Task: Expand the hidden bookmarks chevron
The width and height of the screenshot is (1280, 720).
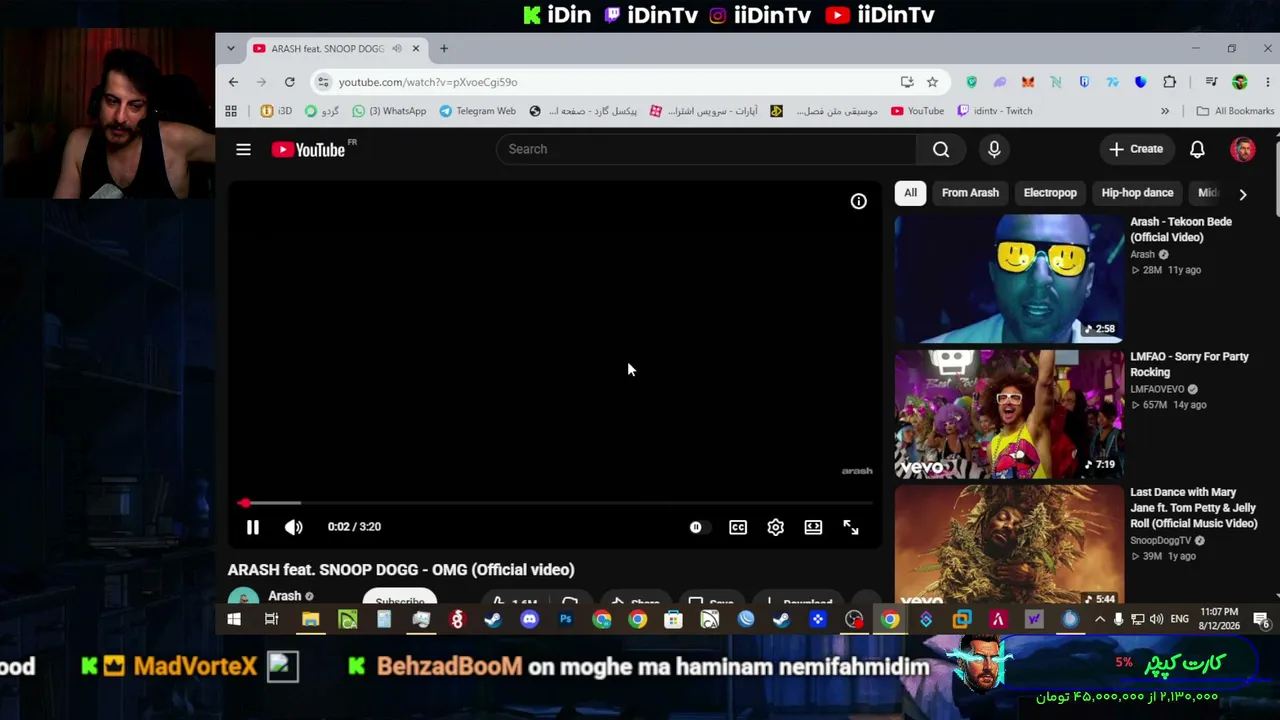Action: tap(1165, 111)
